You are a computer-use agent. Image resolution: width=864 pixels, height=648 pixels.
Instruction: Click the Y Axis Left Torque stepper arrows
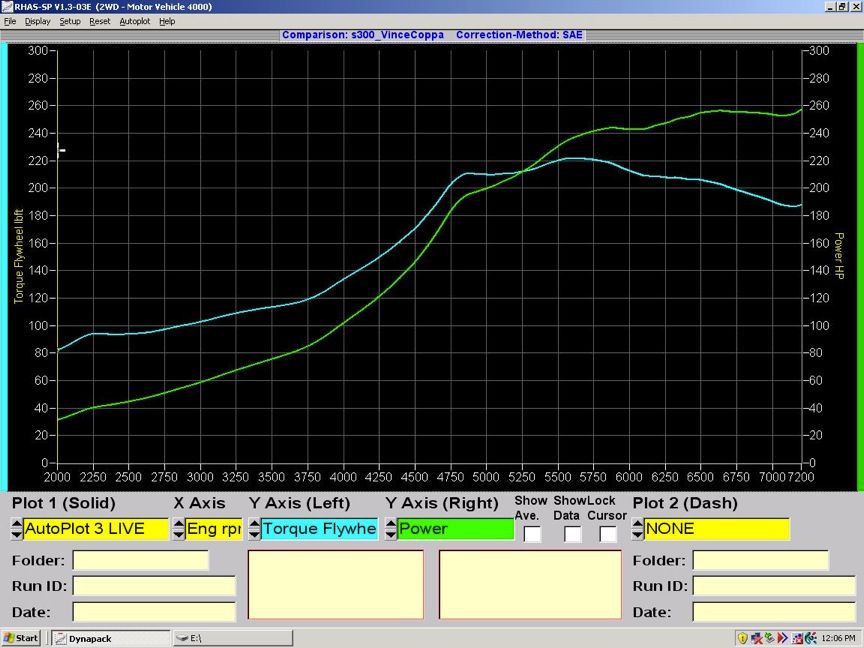tap(254, 529)
